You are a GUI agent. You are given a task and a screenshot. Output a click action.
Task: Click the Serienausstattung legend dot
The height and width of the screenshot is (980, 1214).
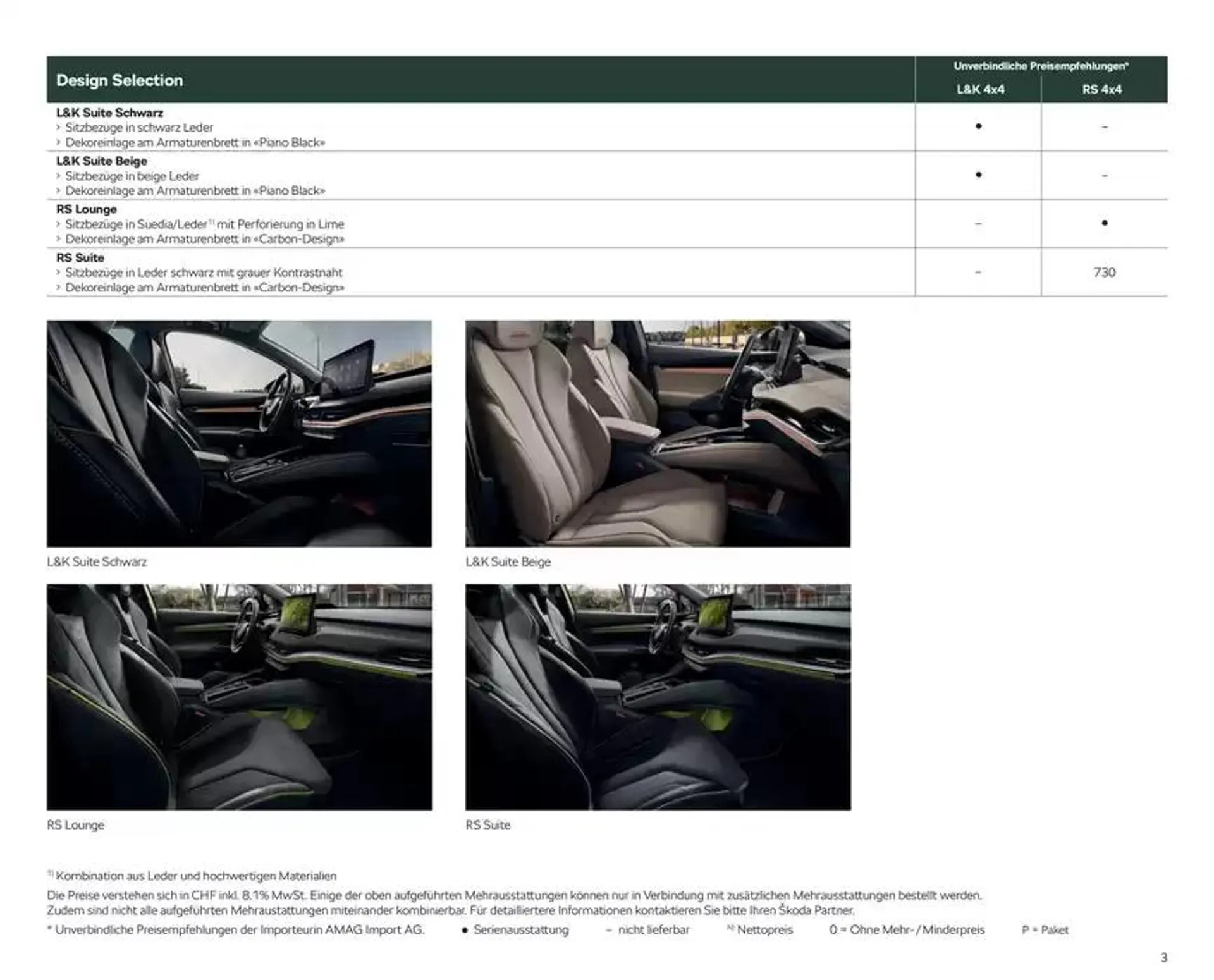(x=465, y=931)
